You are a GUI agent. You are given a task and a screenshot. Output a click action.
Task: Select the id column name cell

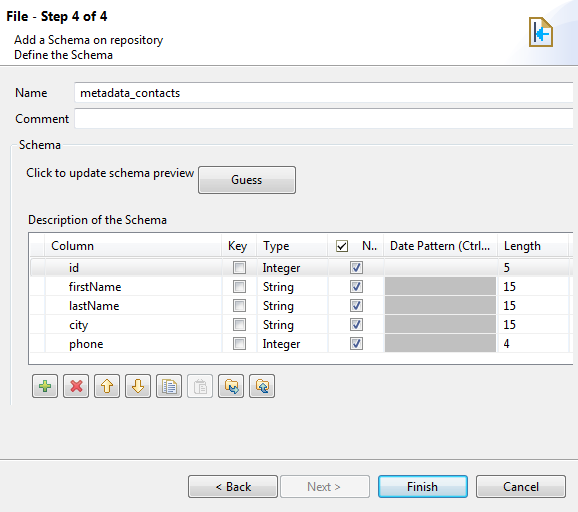click(133, 268)
